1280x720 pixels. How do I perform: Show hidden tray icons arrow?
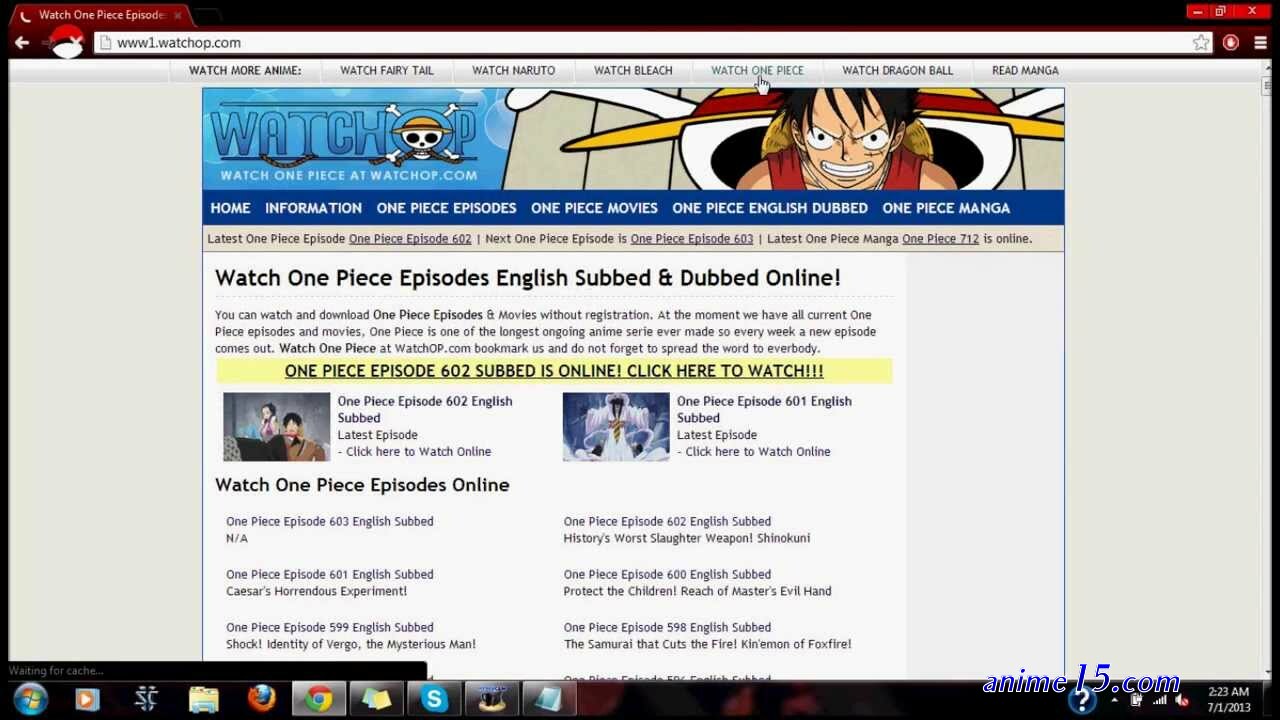(1114, 700)
